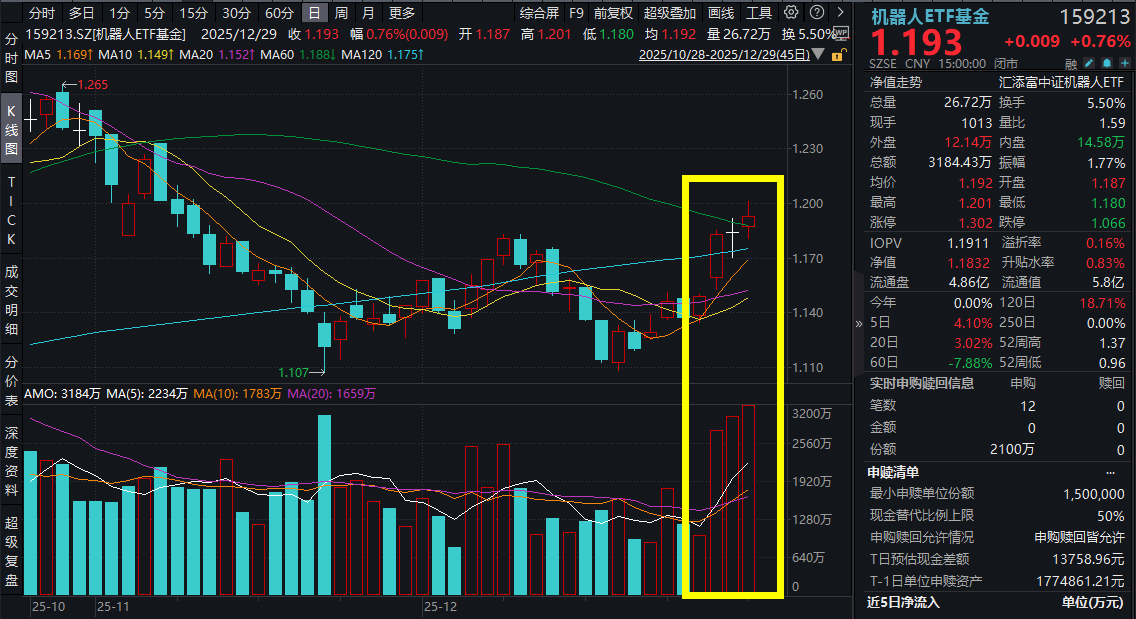The height and width of the screenshot is (619, 1136).
Task: Select the 分时图 side tab
Action: coord(12,60)
